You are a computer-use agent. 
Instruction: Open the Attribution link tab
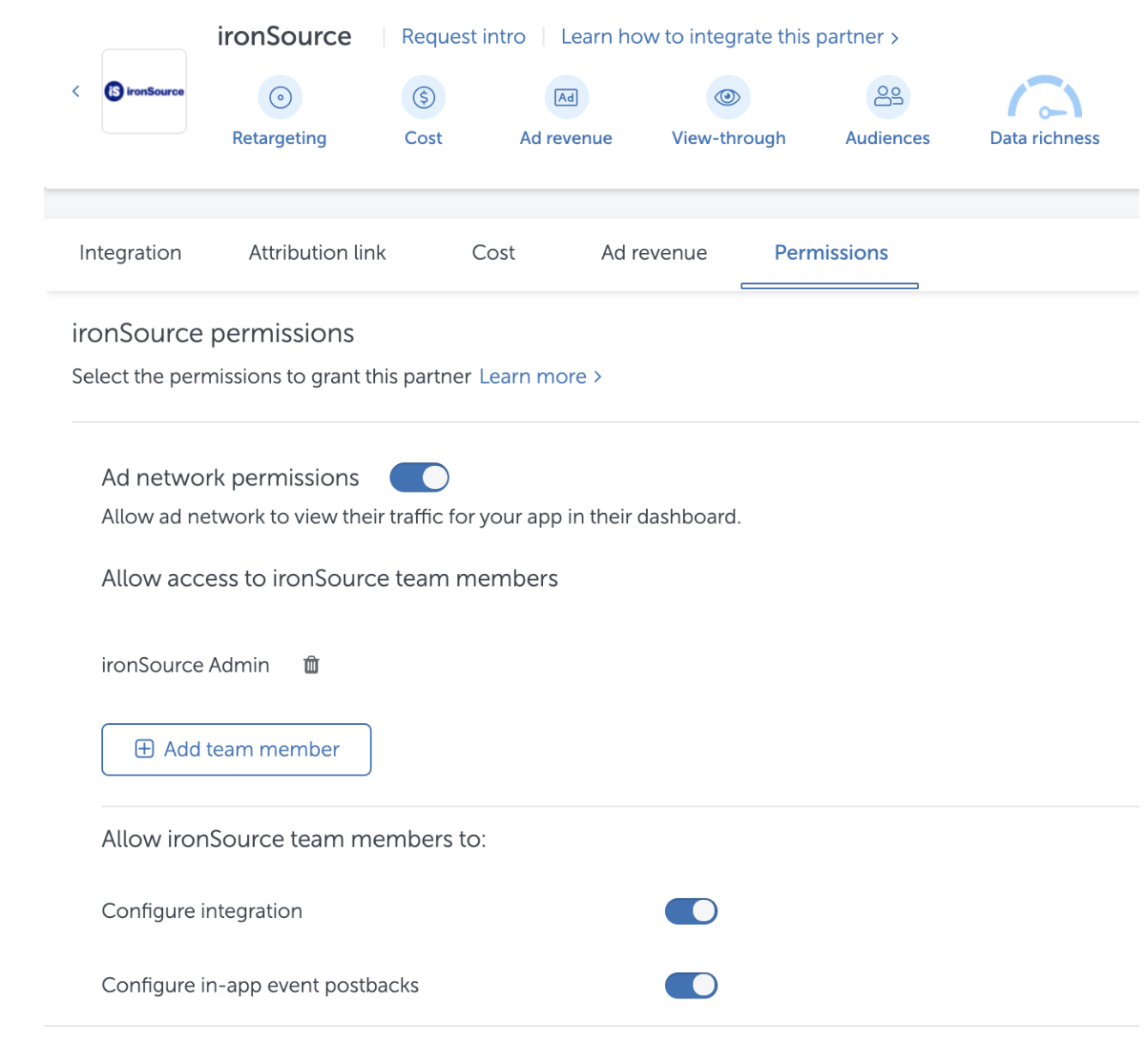tap(317, 253)
